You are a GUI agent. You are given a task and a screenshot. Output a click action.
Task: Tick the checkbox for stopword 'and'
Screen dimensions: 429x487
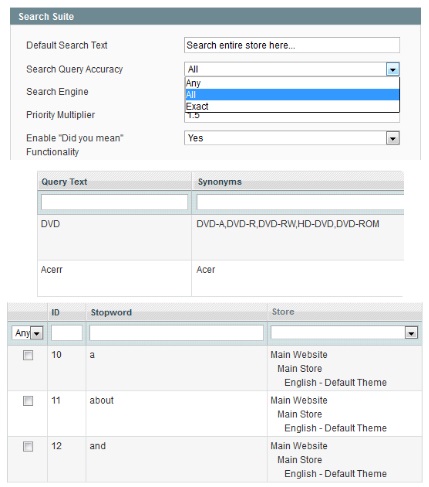coord(28,446)
